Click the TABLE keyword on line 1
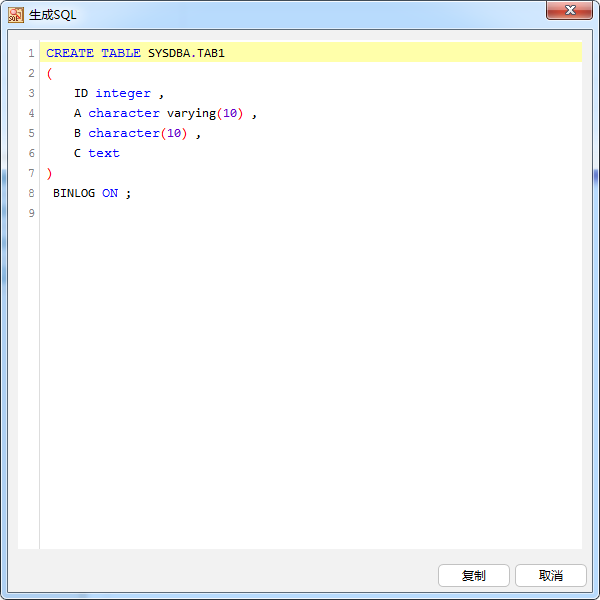Screen dimensions: 600x600 pyautogui.click(x=121, y=53)
